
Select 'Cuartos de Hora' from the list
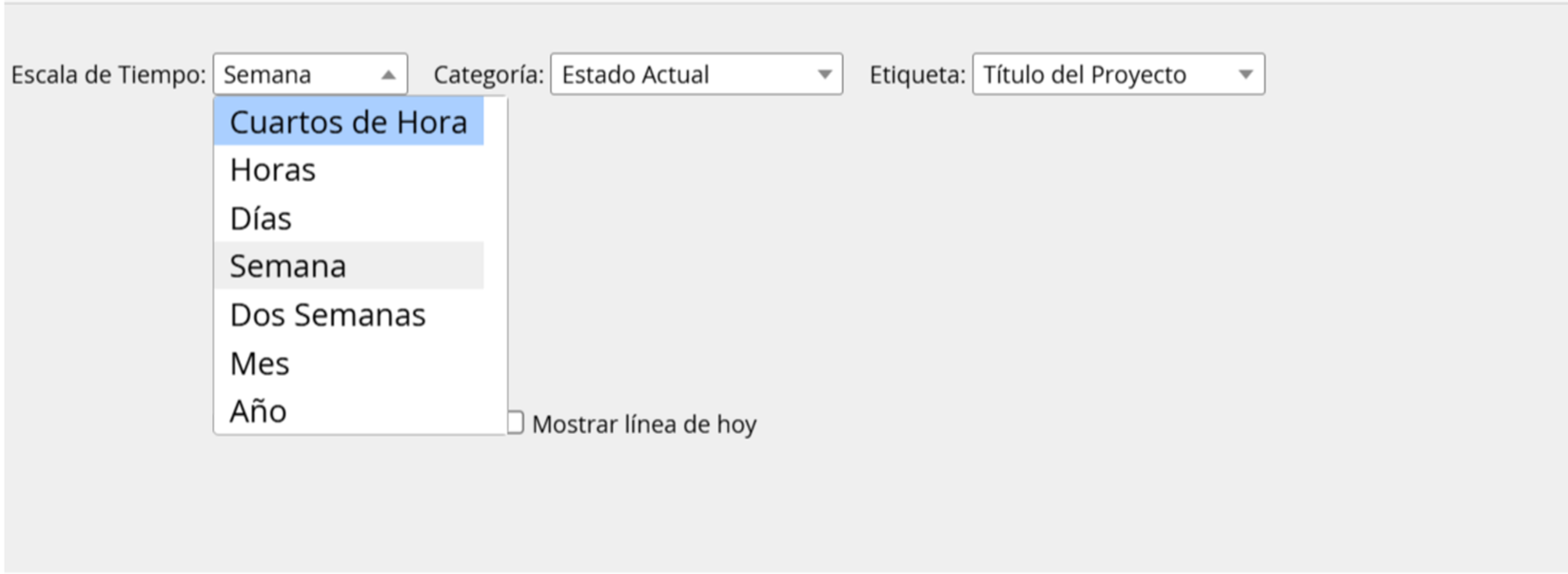[349, 122]
